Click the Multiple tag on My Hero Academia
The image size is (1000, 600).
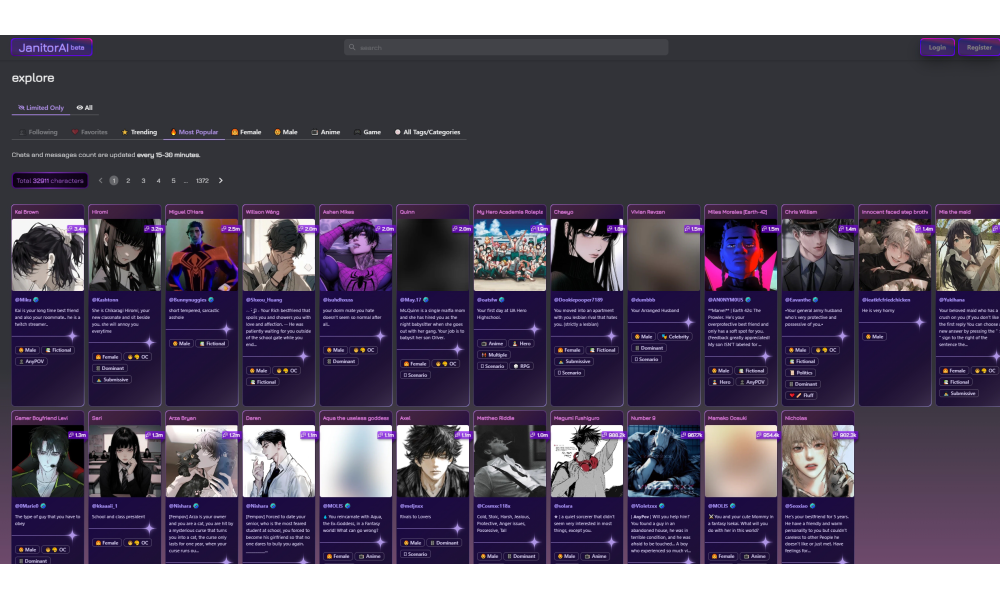[x=495, y=355]
